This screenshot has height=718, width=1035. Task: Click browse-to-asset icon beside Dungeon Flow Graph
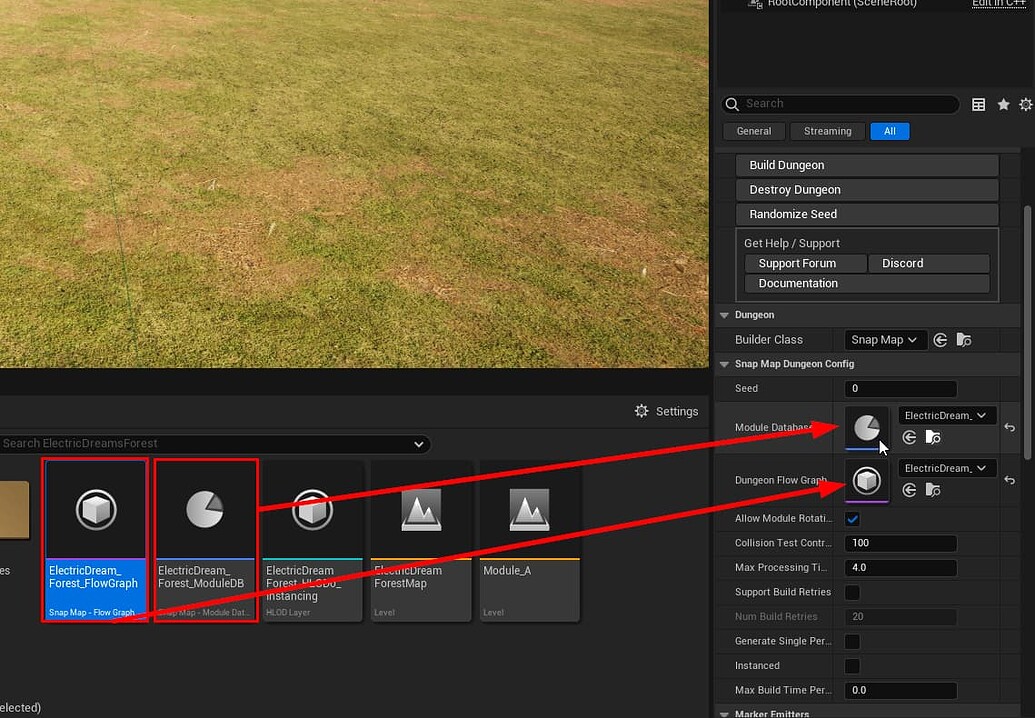[x=933, y=490]
